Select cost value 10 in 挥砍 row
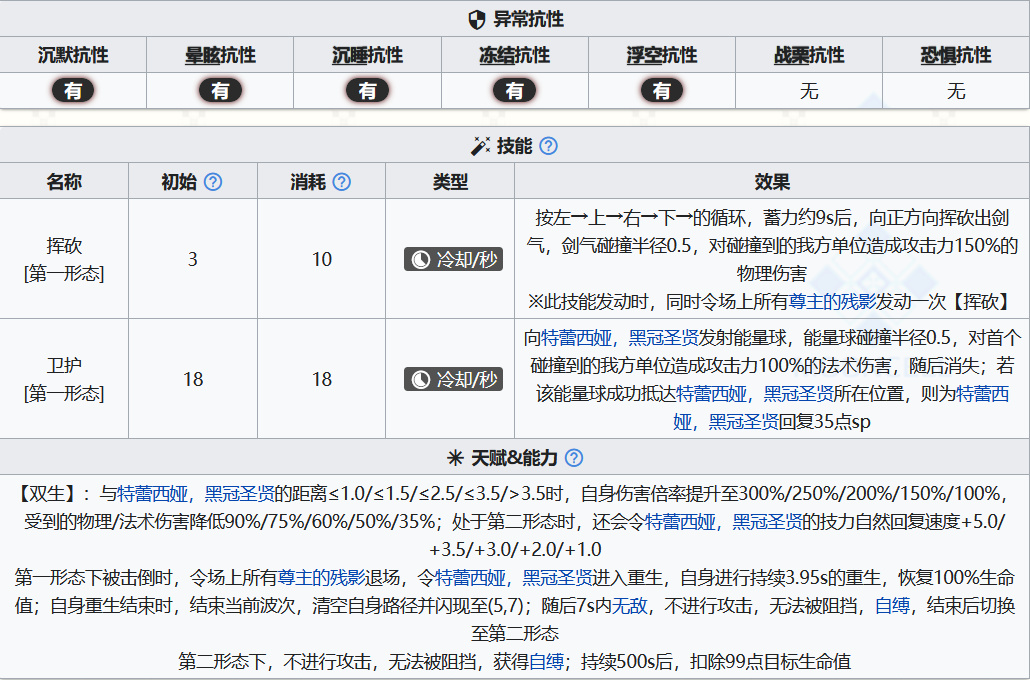The image size is (1030, 680). 321,259
